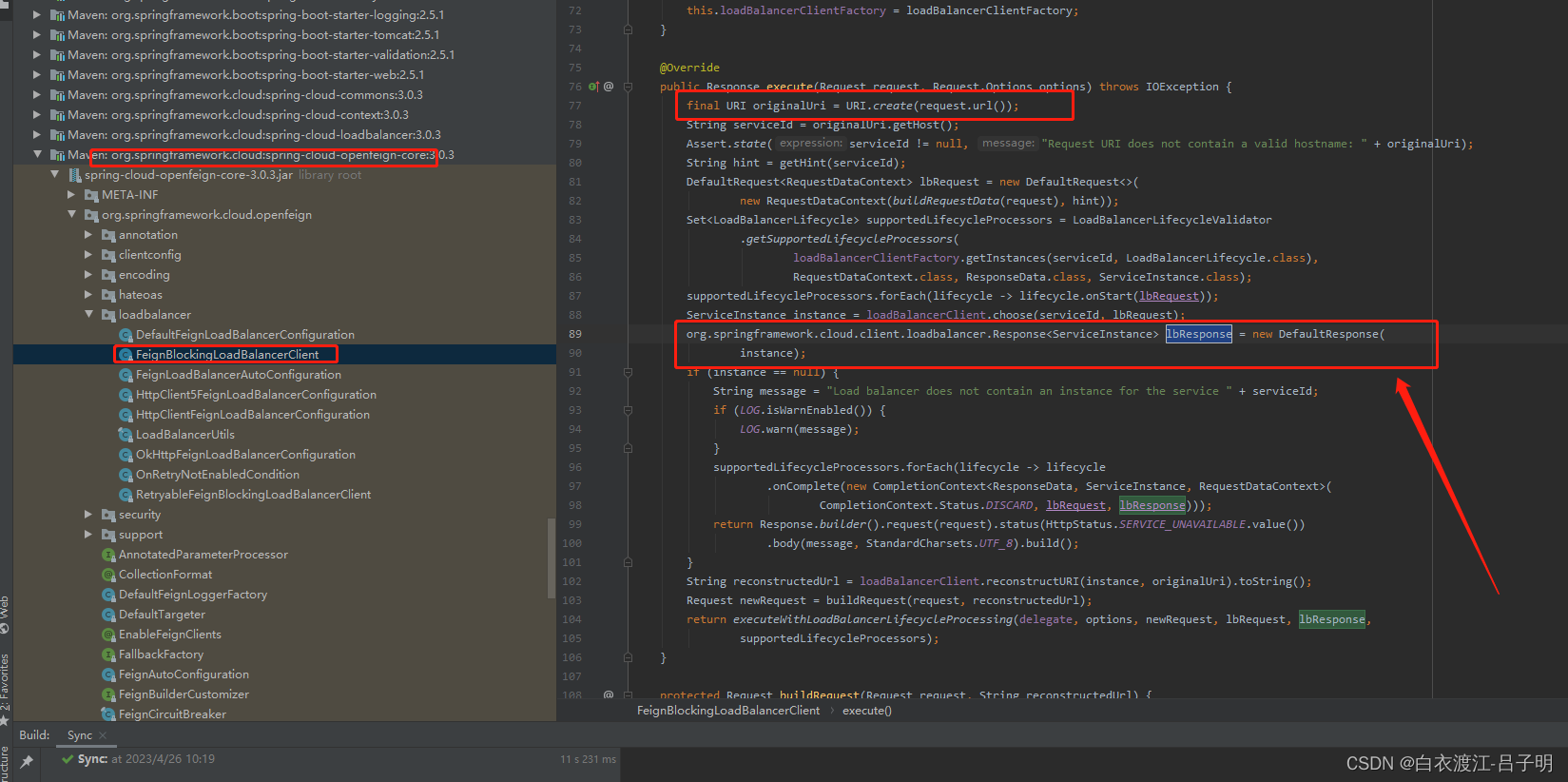Click the DefaultFeignLoadBalancerConfiguration class icon
Screen dimensions: 1568x782
pyautogui.click(x=126, y=335)
